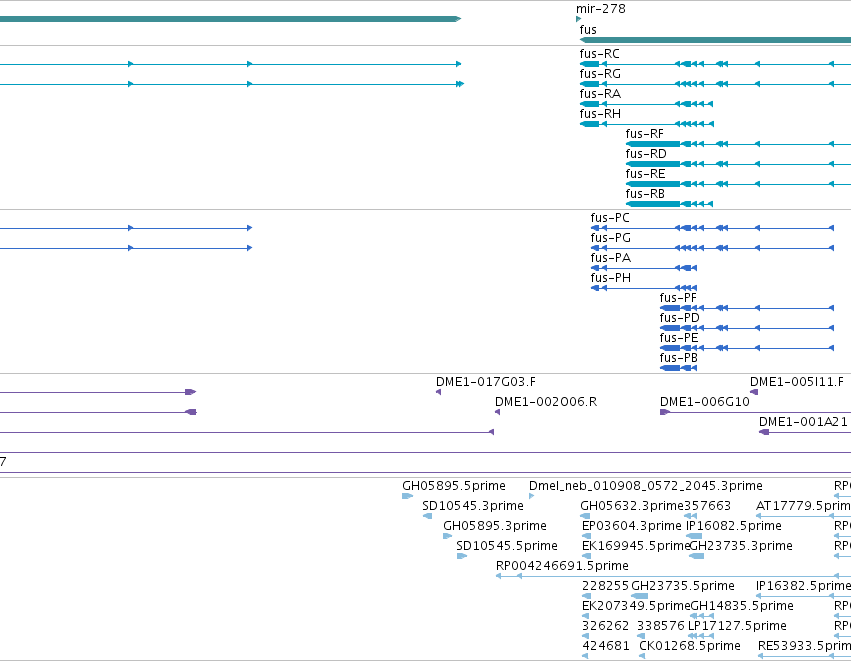Select the GH23735.5prime EST label

pos(683,586)
